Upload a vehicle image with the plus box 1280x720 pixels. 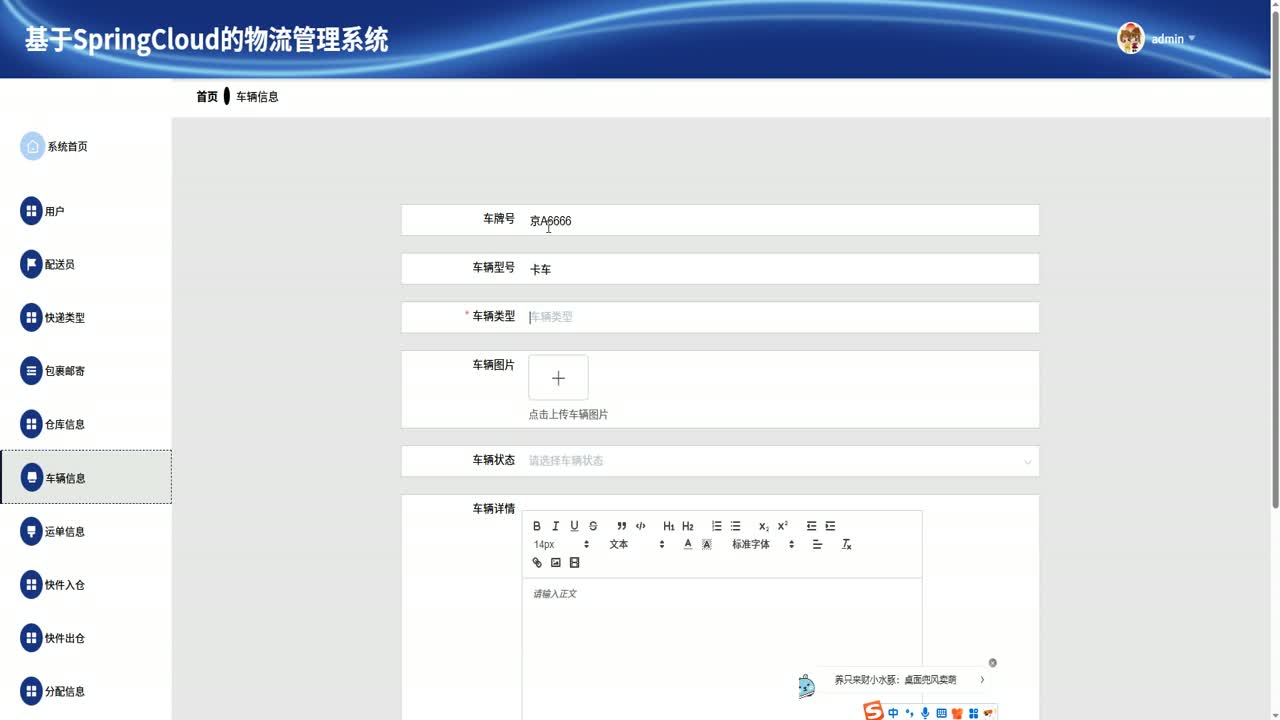coord(558,378)
